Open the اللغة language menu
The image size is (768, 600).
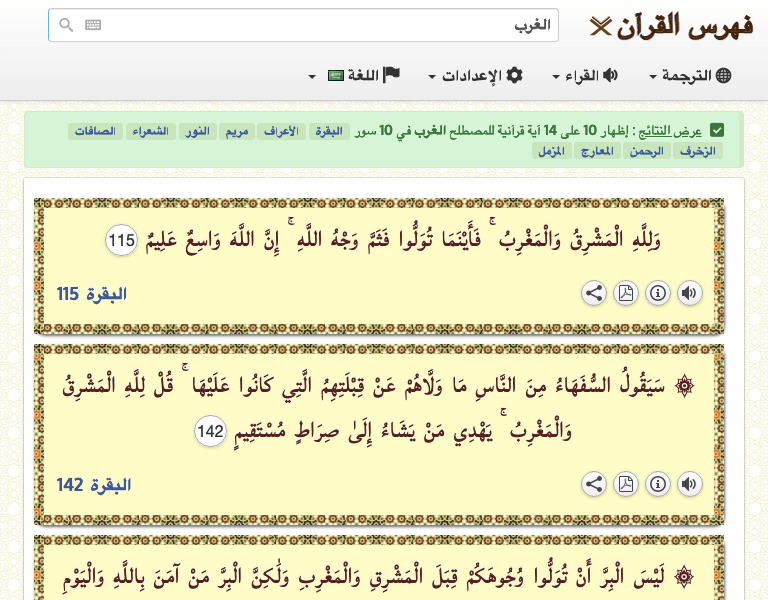tap(354, 76)
